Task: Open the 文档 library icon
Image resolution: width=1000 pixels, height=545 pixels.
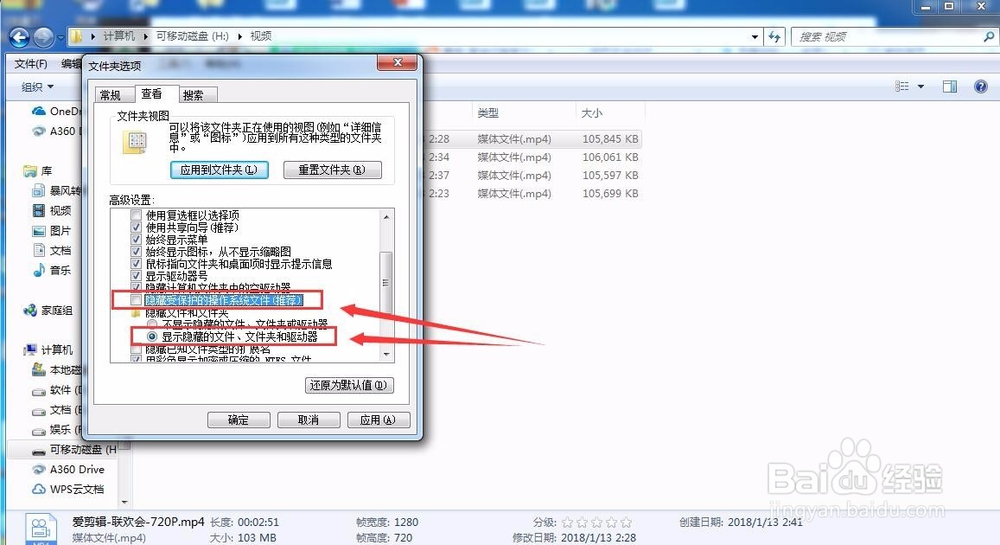Action: (39, 250)
